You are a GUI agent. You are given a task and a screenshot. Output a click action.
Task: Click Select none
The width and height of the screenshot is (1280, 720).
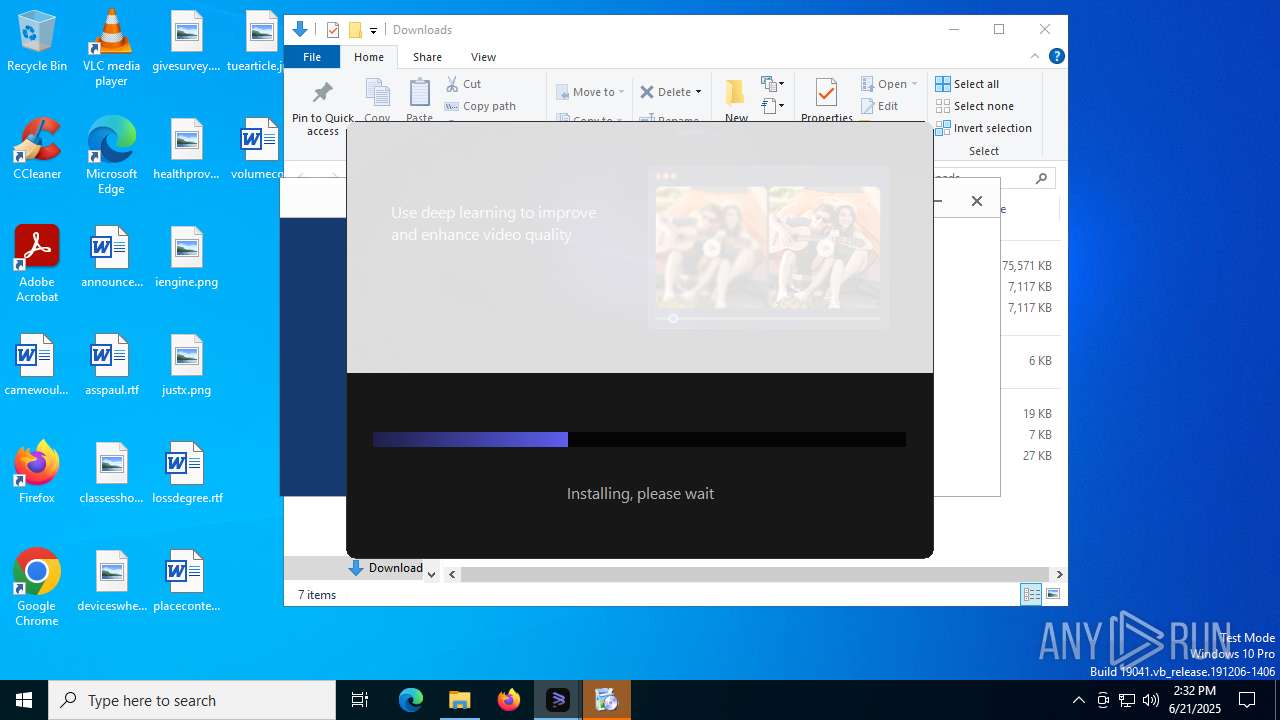coord(974,106)
